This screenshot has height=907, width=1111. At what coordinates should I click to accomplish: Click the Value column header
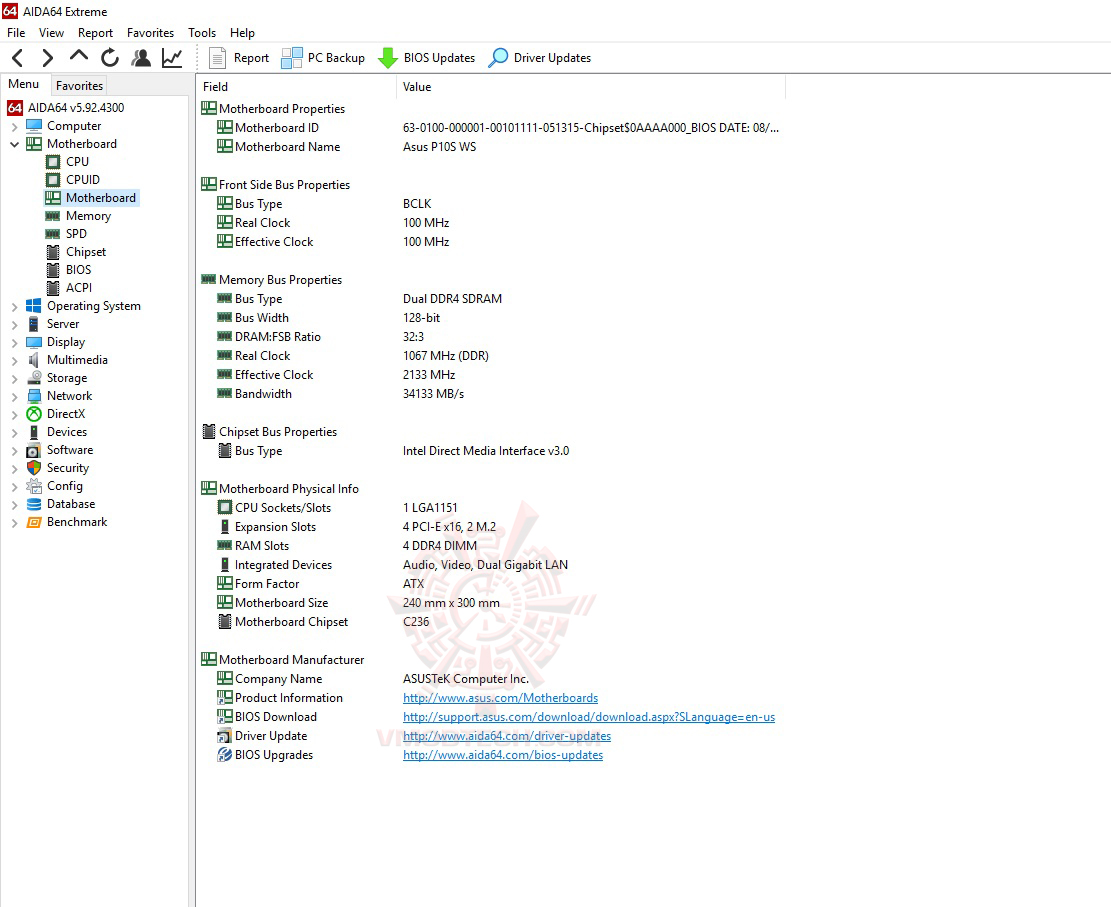coord(591,86)
